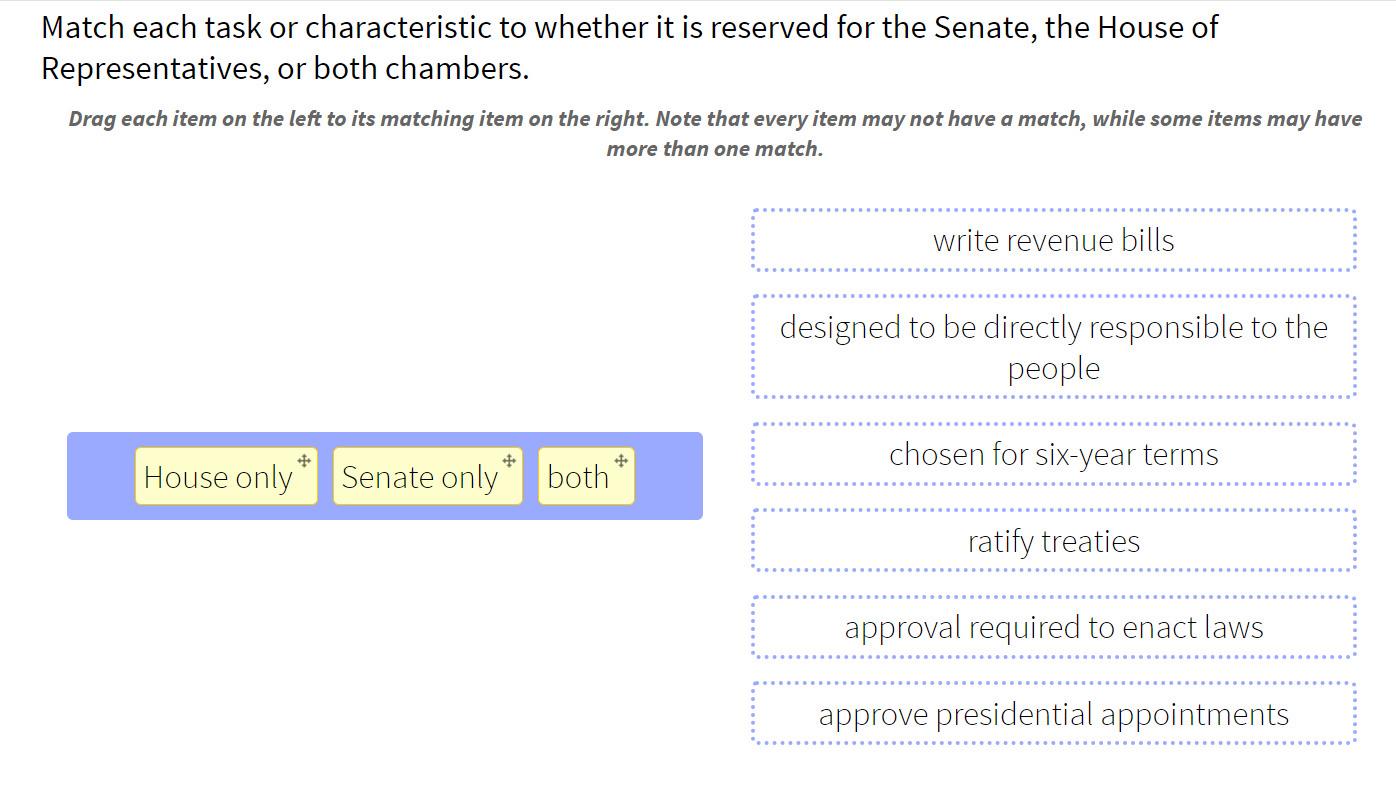Viewport: 1396px width, 805px height.
Task: Click the approval required to enact laws box
Action: [1052, 627]
